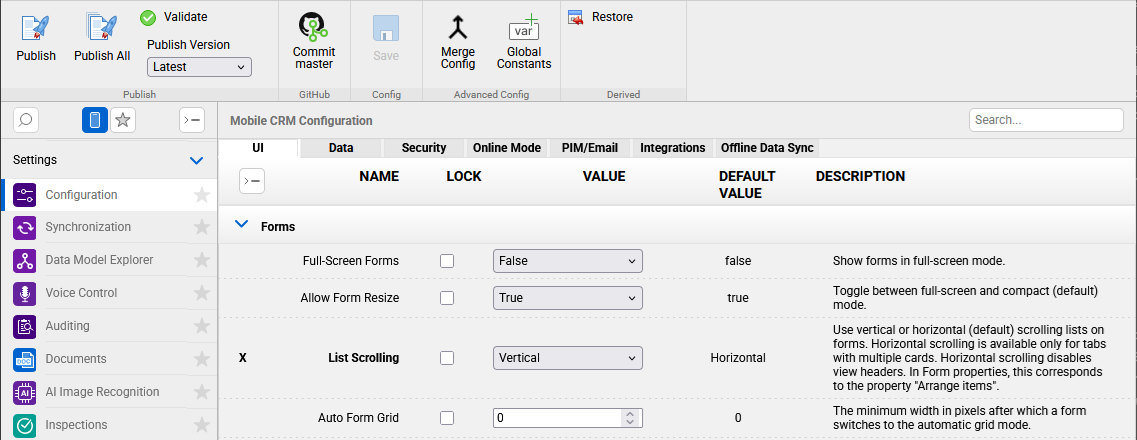Screen dimensions: 1137x440
Task: Click the Data Model Explorer icon
Action: [x=25, y=260]
